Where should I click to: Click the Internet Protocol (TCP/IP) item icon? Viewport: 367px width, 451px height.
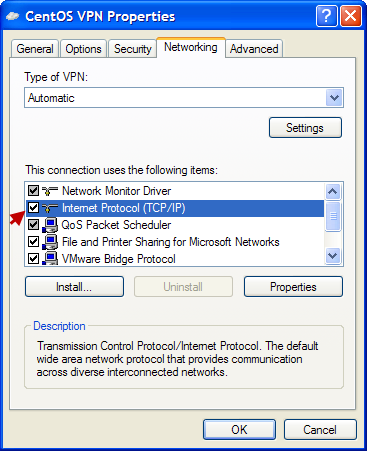pyautogui.click(x=50, y=208)
